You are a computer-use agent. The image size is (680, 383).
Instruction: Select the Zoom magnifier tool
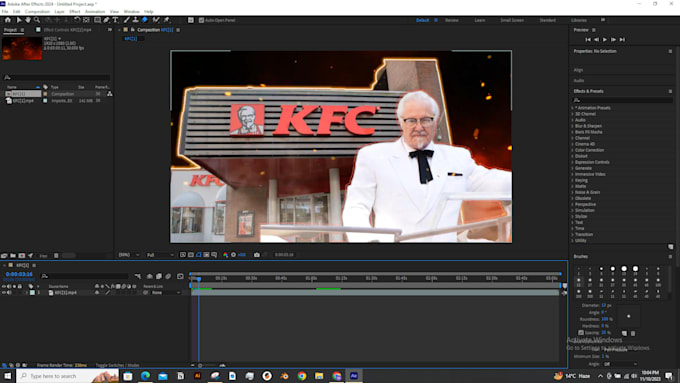[37, 20]
